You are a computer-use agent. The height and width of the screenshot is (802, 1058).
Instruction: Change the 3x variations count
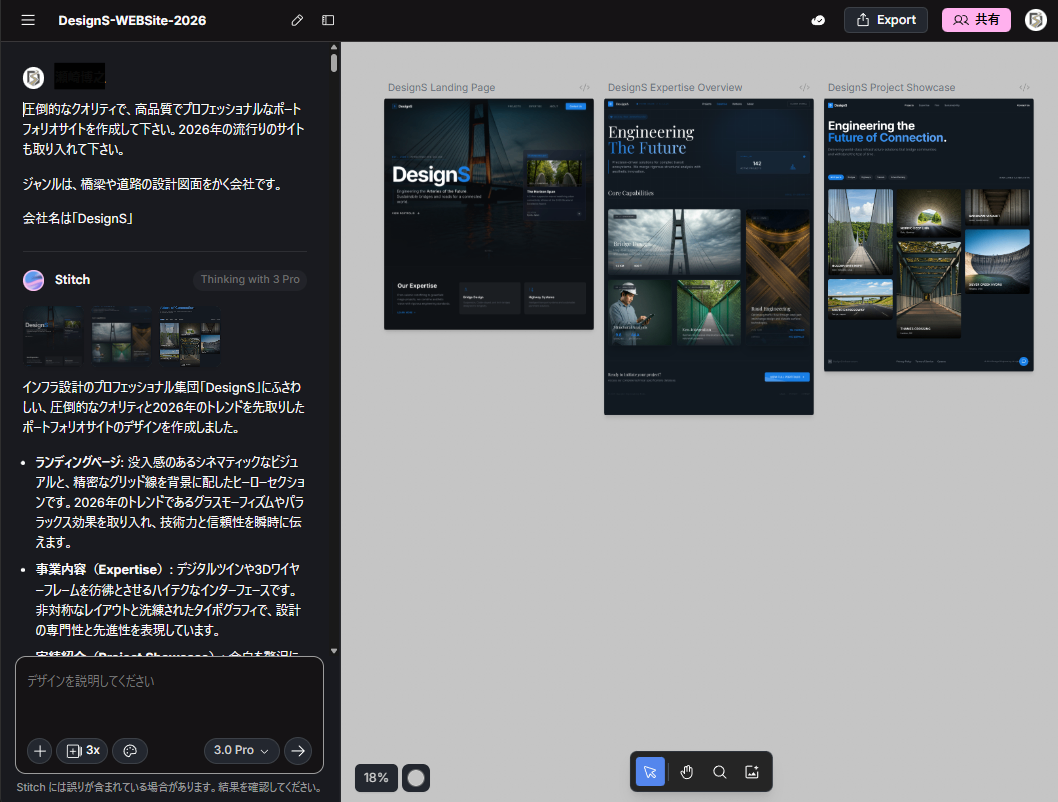pyautogui.click(x=82, y=751)
